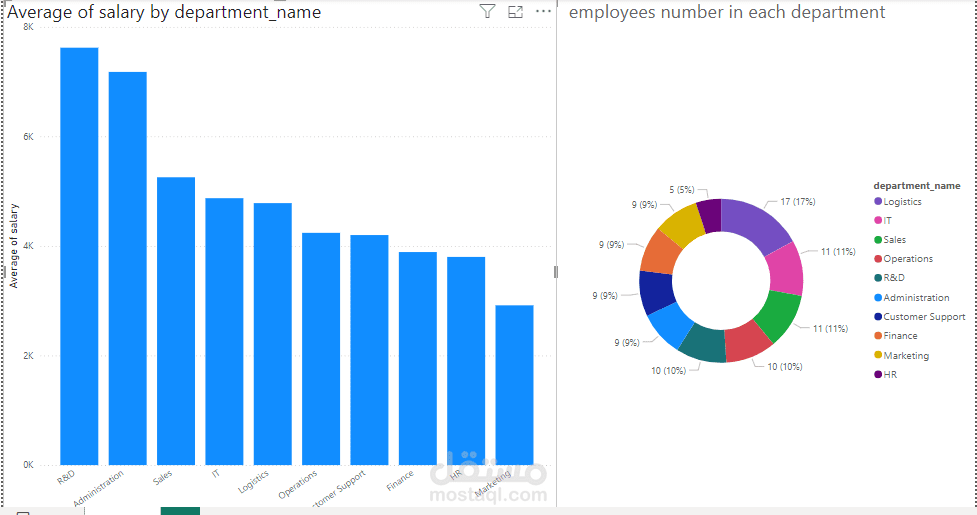Click the resize handle between the two charts
This screenshot has width=977, height=515.
[x=556, y=272]
